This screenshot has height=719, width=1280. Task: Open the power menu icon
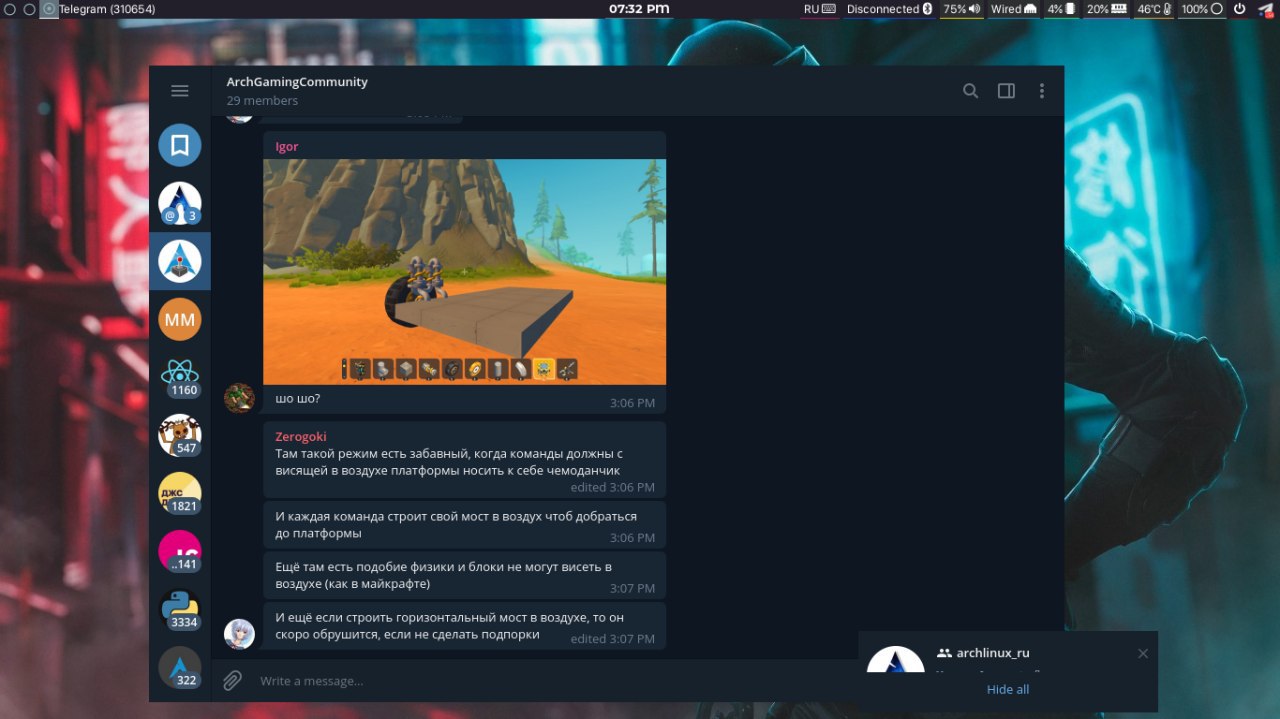pos(1239,9)
